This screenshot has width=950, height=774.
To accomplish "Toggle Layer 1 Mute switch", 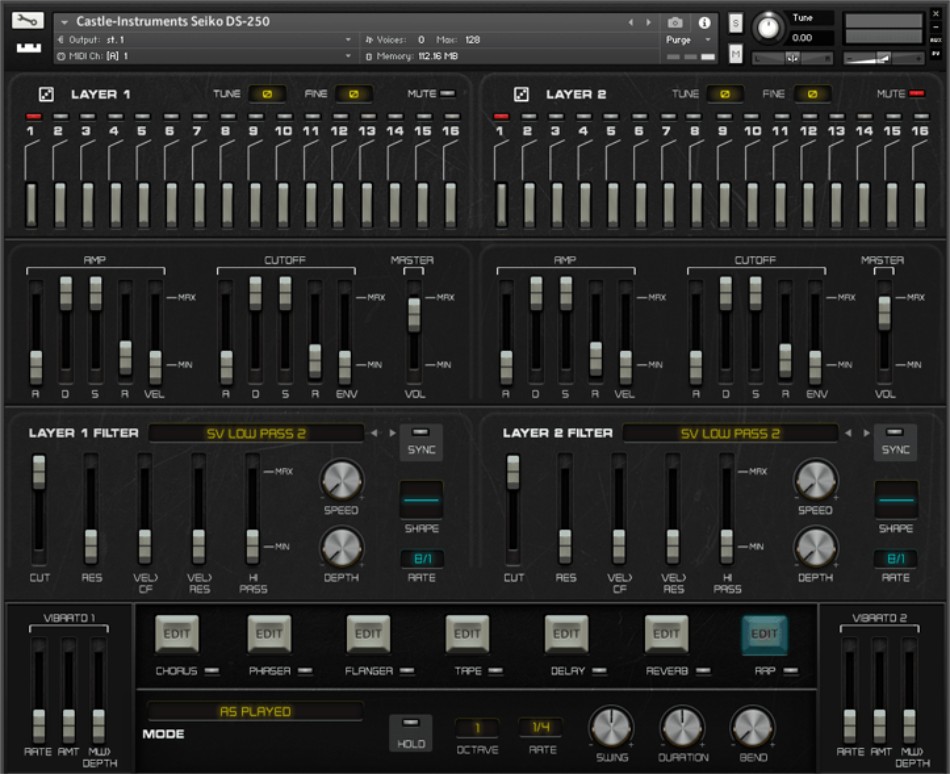I will tap(447, 94).
